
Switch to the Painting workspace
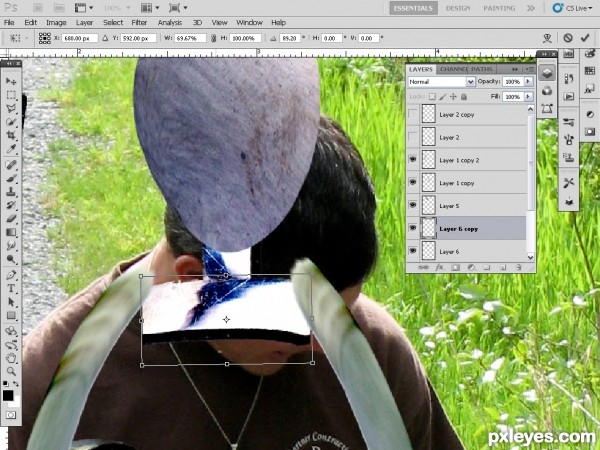499,8
